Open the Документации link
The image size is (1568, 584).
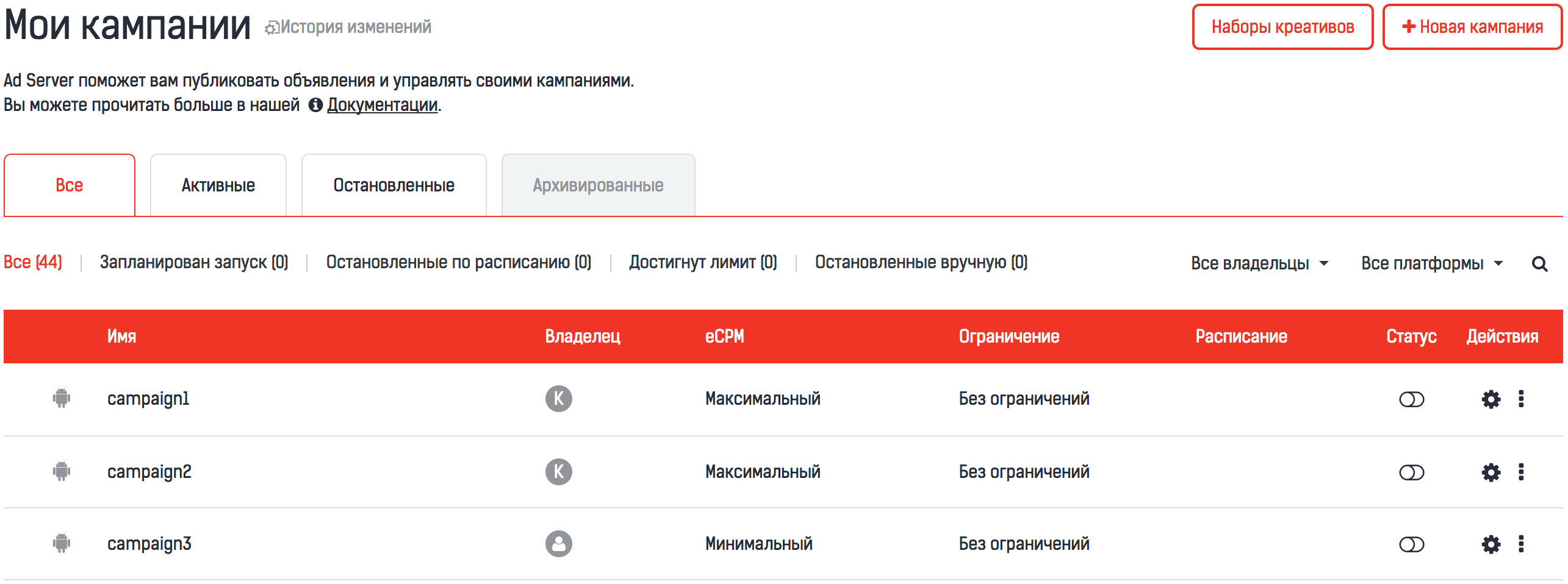(x=383, y=105)
